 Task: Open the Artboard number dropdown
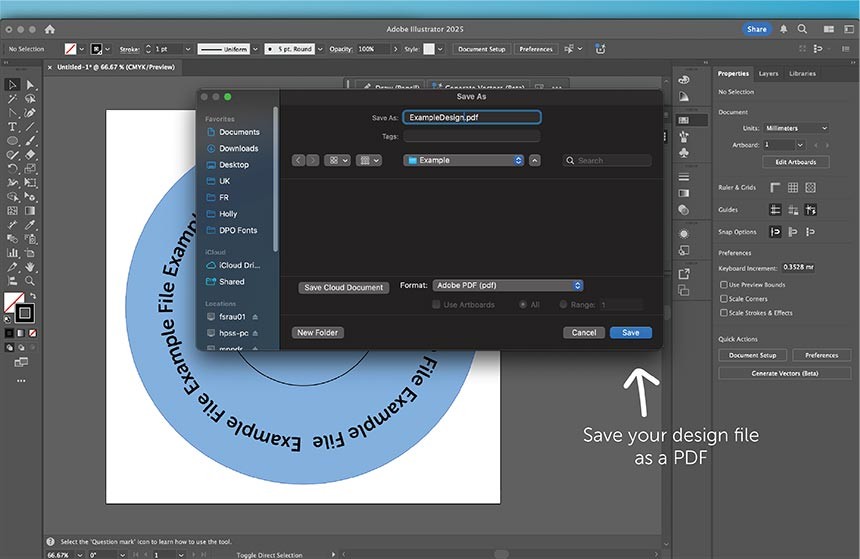click(x=800, y=145)
